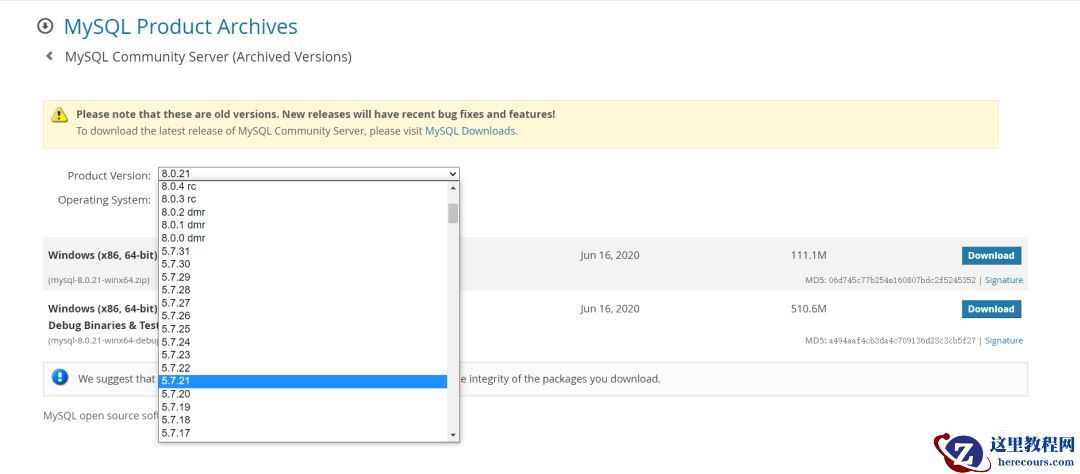Click the 510.6M file size
Image resolution: width=1080 pixels, height=474 pixels.
pyautogui.click(x=809, y=309)
